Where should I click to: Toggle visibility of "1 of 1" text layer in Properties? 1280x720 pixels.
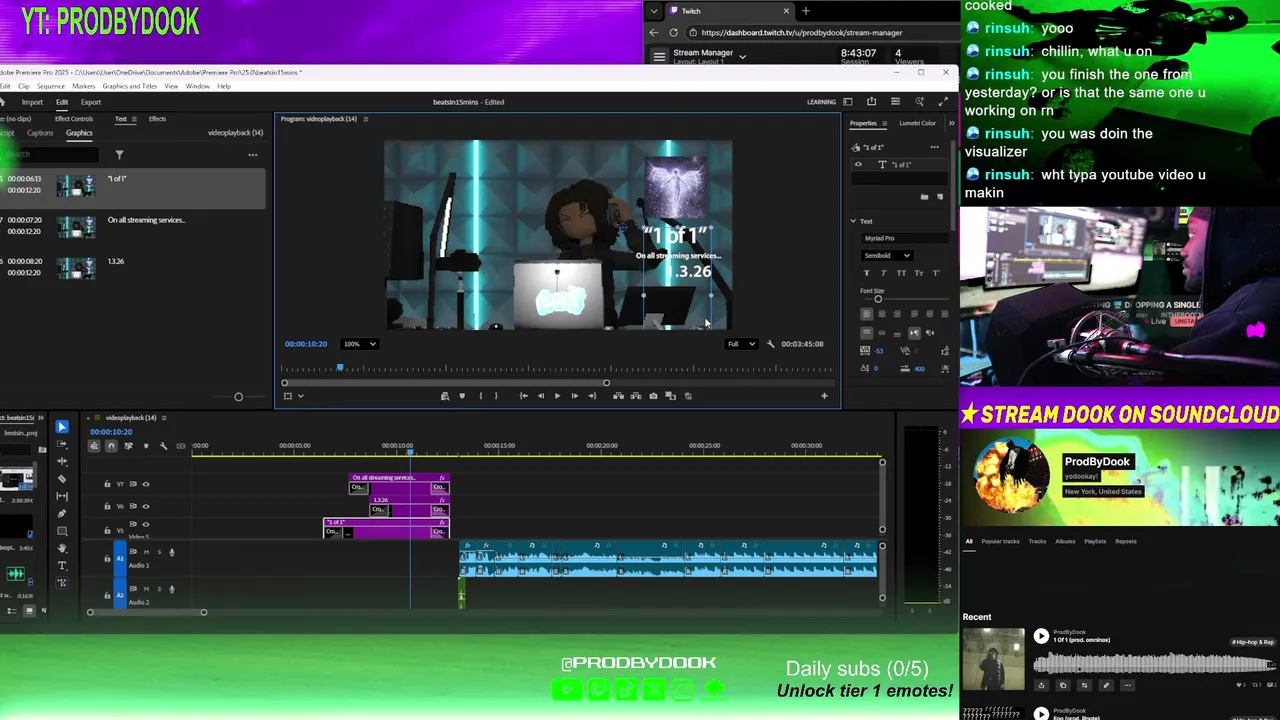click(858, 164)
